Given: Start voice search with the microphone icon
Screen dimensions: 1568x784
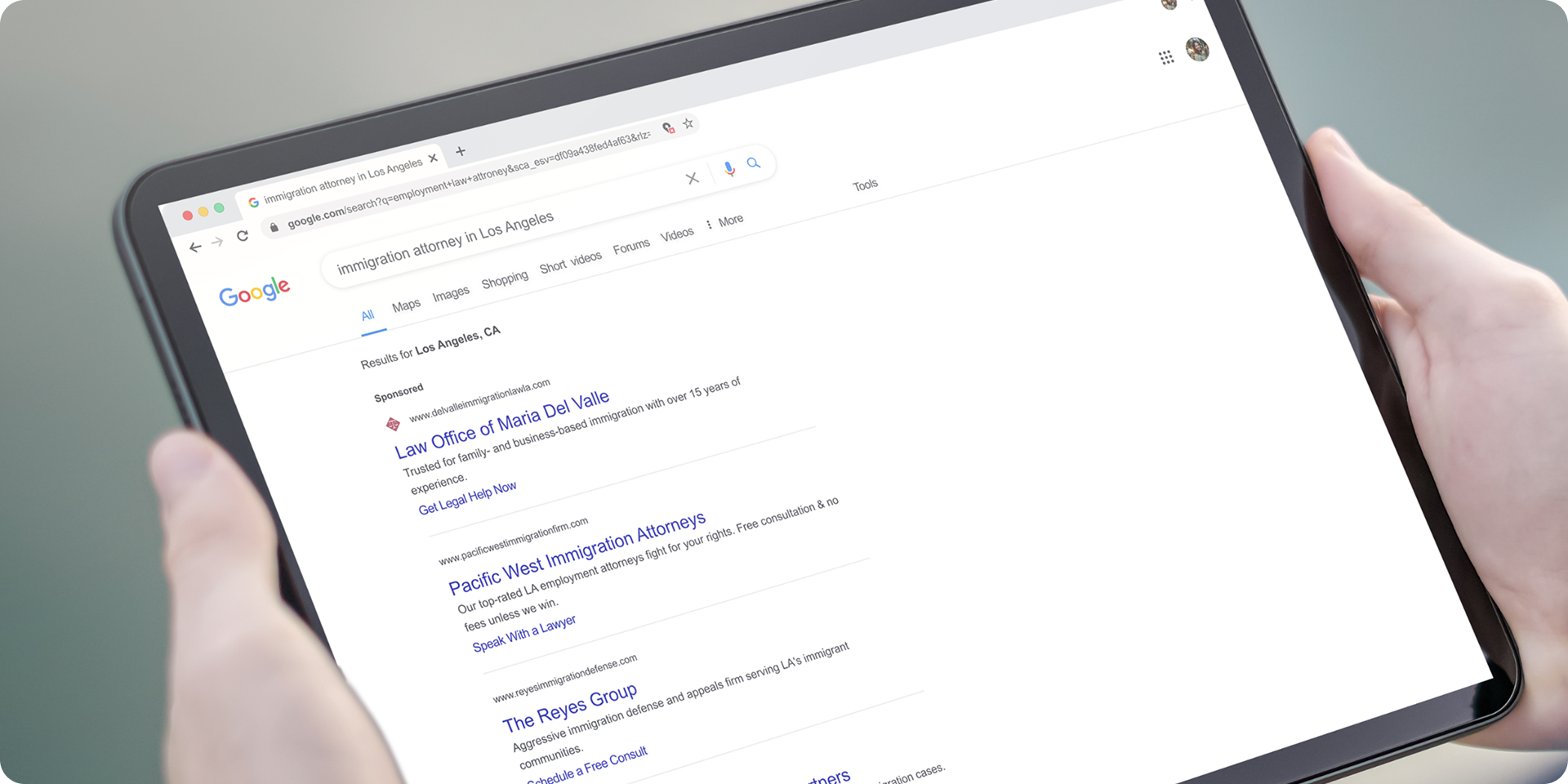Looking at the screenshot, I should [729, 169].
